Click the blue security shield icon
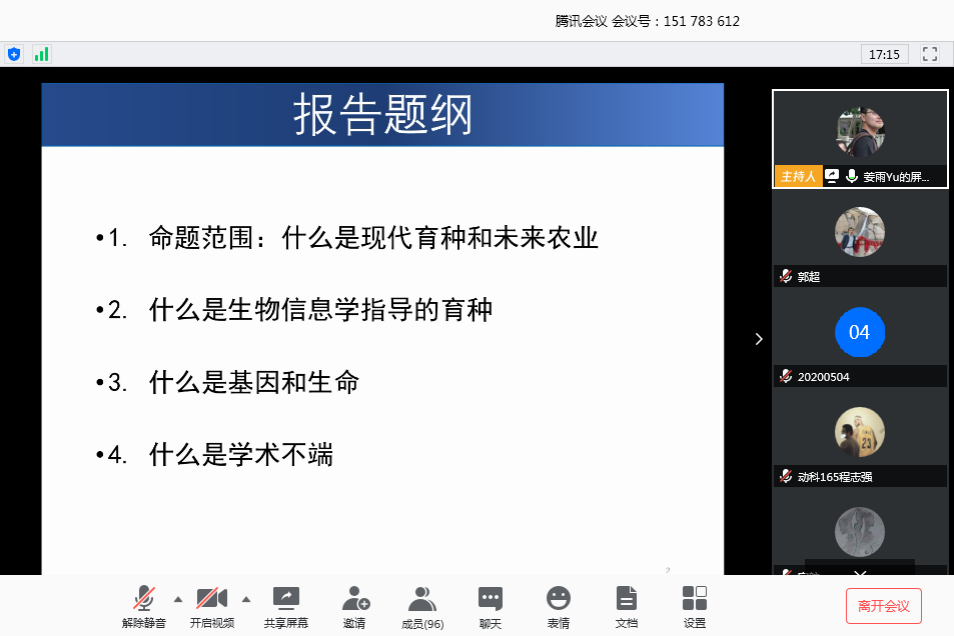 coord(13,53)
